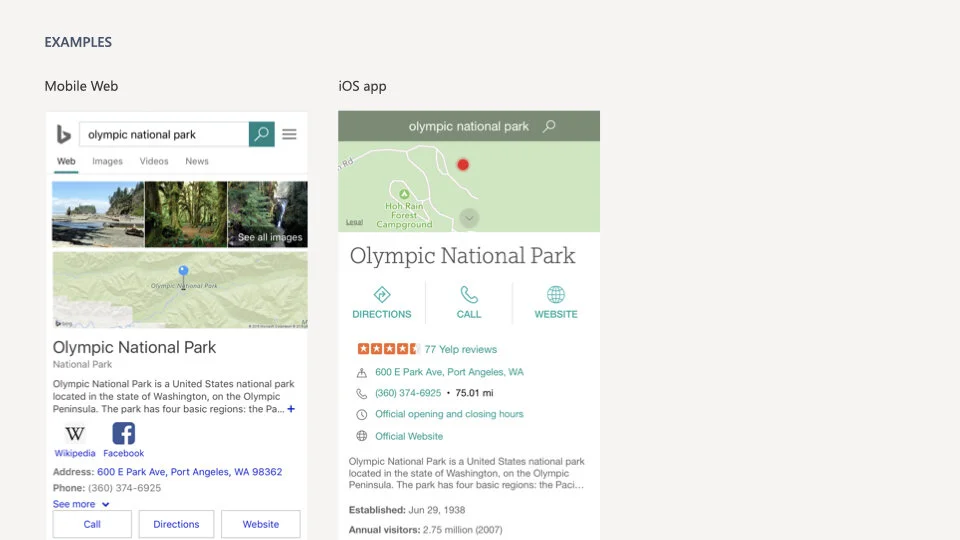Collapse the iOS map with chevron button
Viewport: 960px width, 540px height.
pyautogui.click(x=469, y=219)
